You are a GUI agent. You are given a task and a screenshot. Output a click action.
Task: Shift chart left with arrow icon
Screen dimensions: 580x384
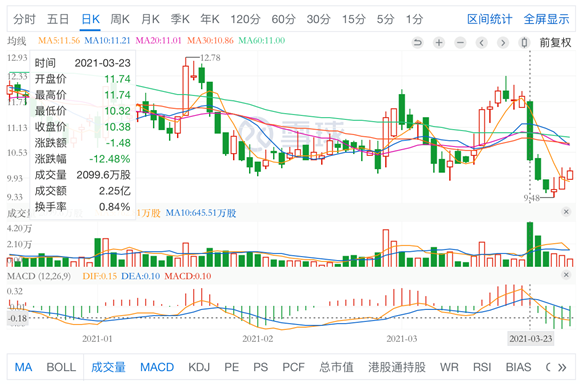pos(481,43)
